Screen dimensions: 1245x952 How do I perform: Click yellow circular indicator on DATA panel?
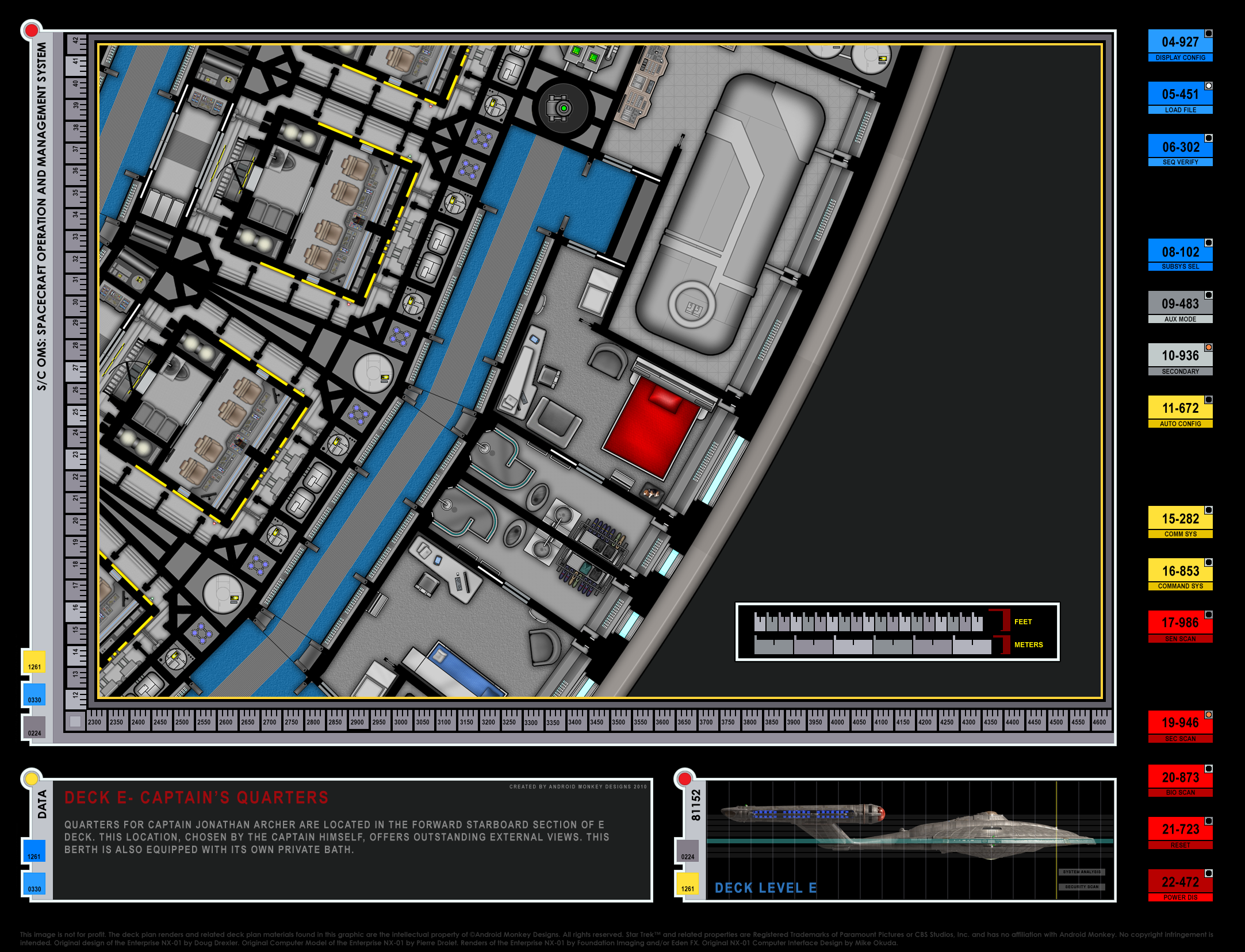[31, 779]
